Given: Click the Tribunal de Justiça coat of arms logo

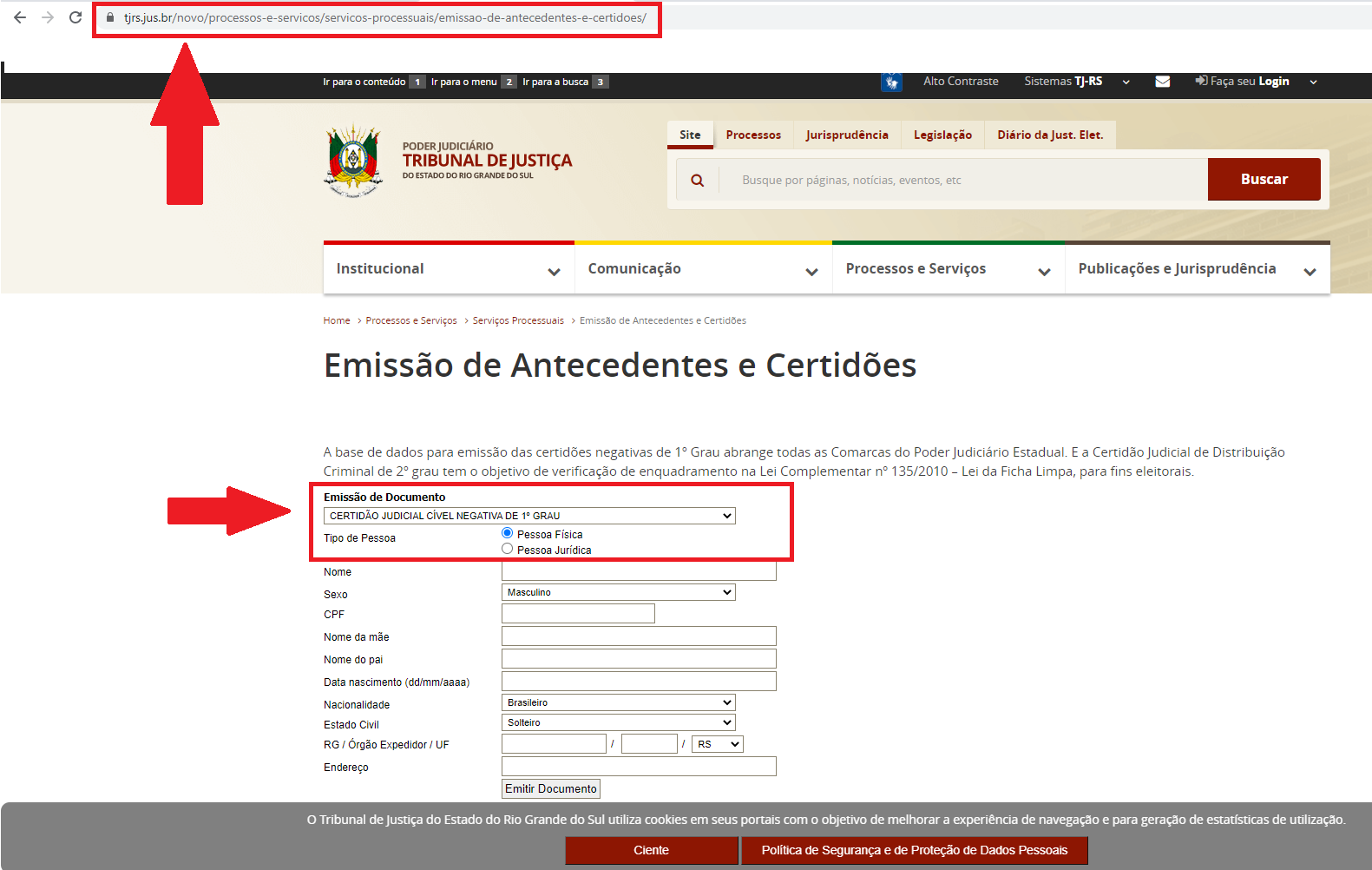Looking at the screenshot, I should tap(352, 161).
